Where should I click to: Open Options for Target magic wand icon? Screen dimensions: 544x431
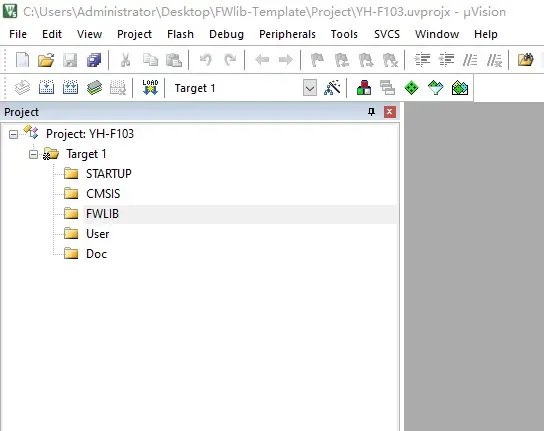click(332, 88)
